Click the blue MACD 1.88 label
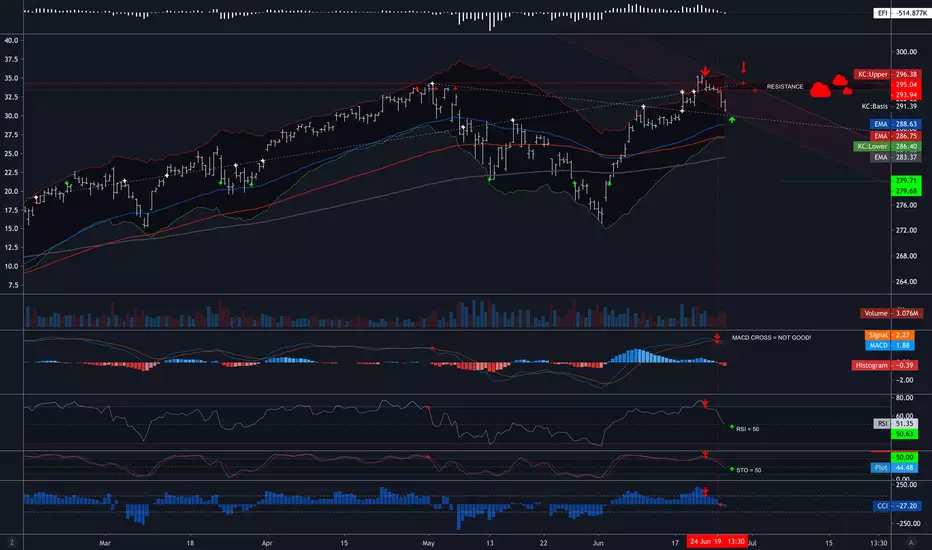The width and height of the screenshot is (932, 550). 889,345
